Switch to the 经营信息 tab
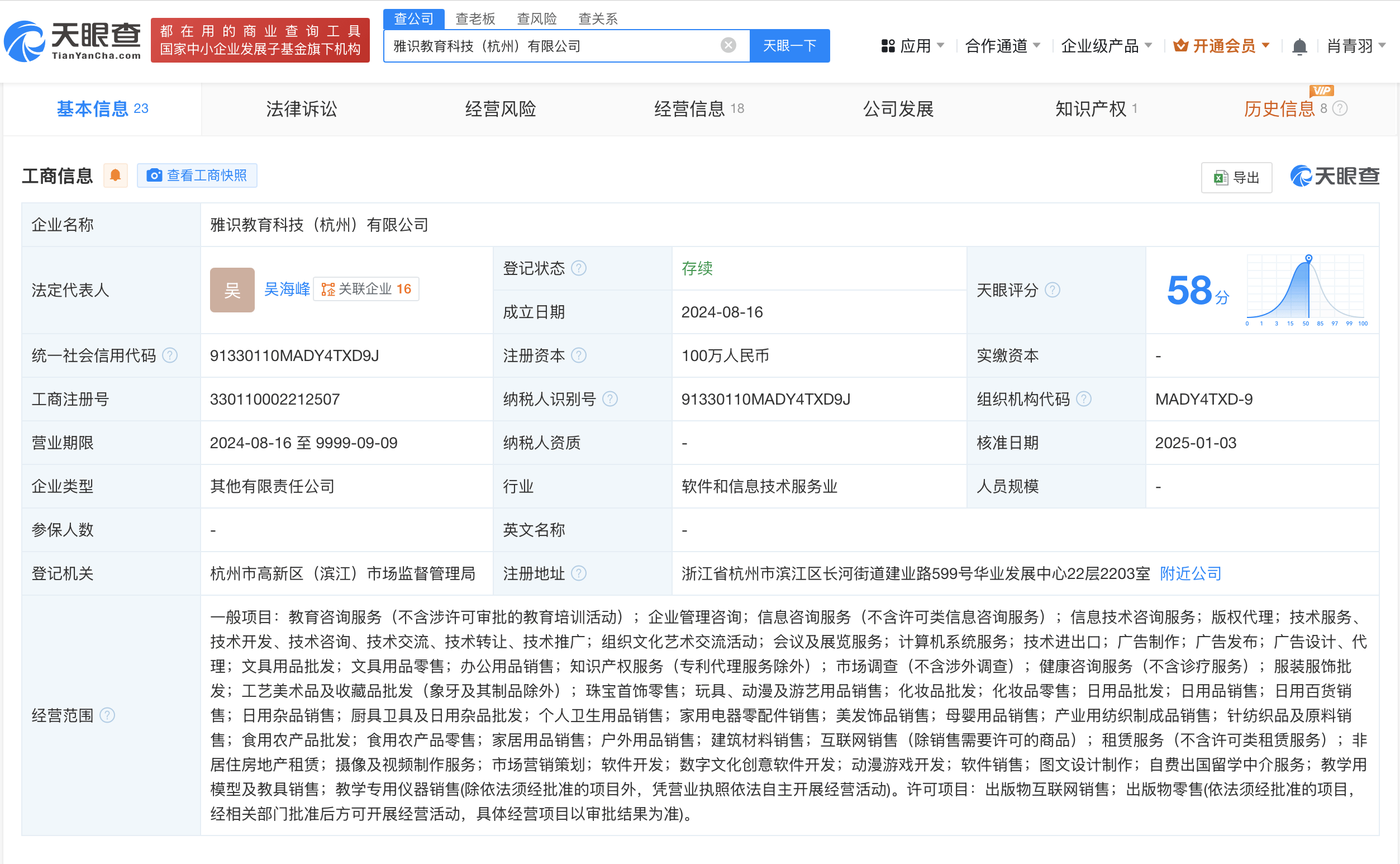 tap(699, 108)
